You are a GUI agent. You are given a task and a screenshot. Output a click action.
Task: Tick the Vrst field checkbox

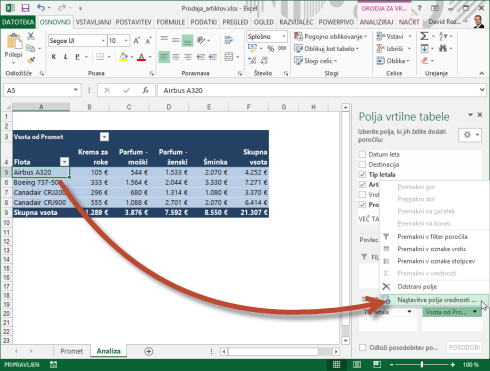click(362, 194)
